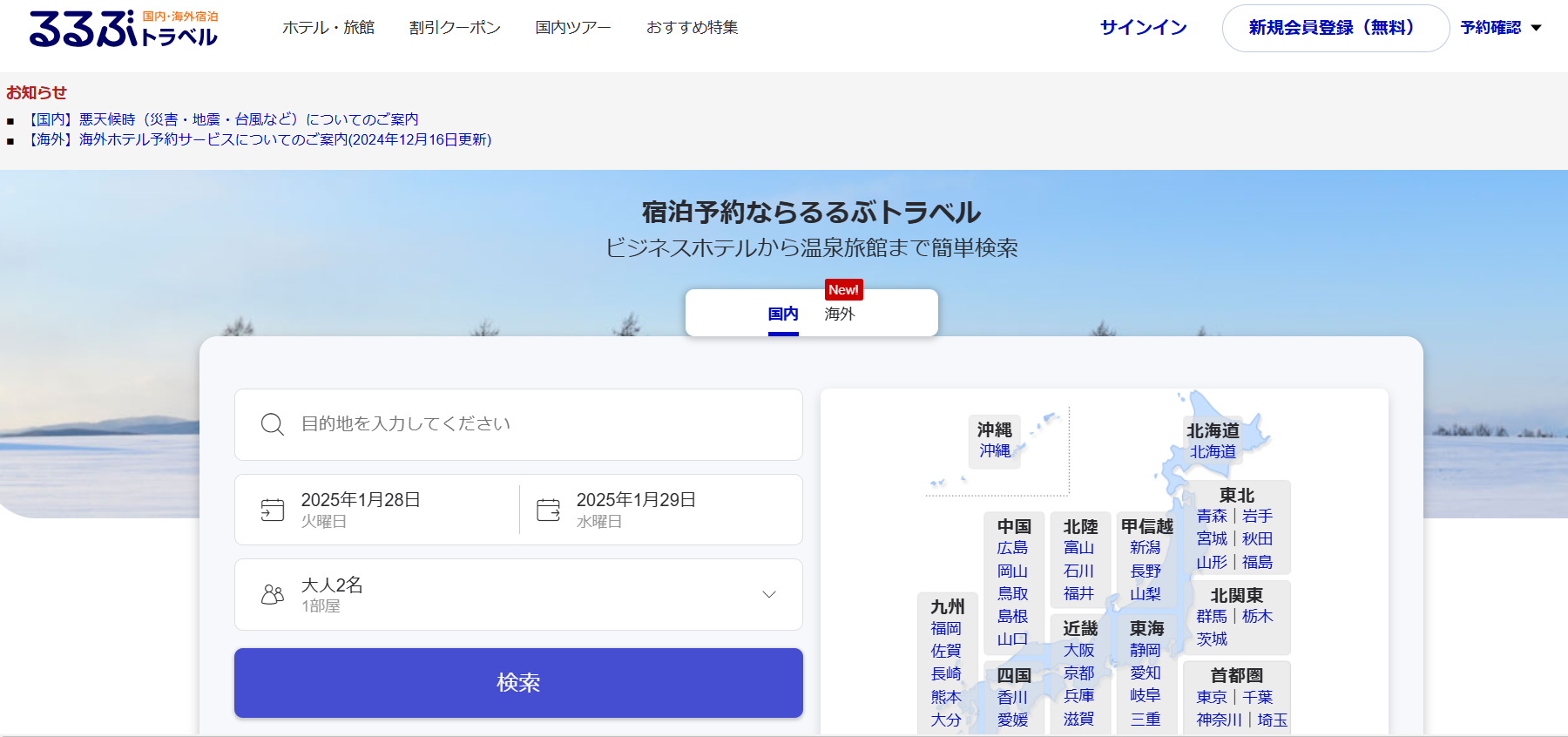
Task: Choose 富山 in the 北陸 region
Action: pos(1078,548)
